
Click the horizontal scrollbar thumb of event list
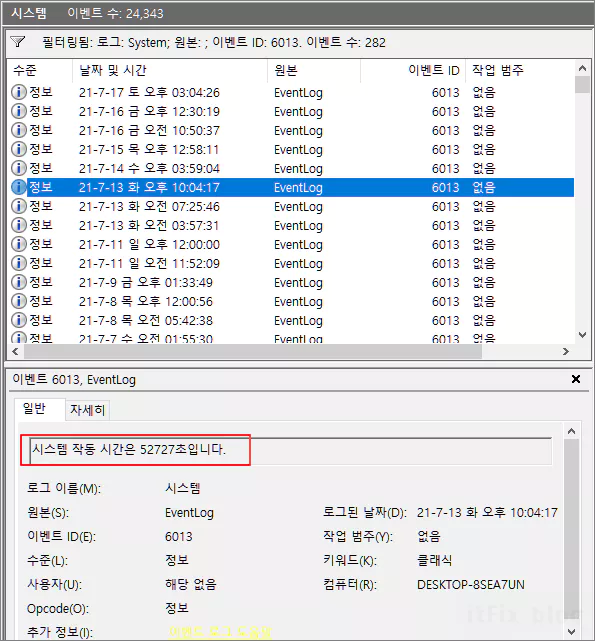click(x=253, y=351)
